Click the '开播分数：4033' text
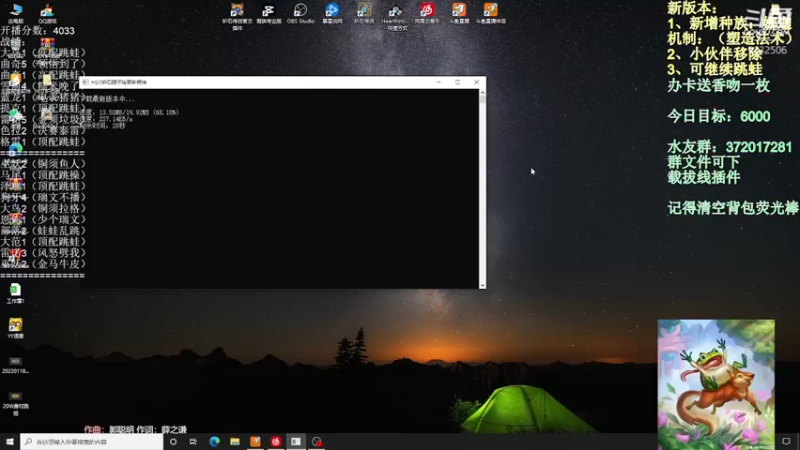Viewport: 800px width, 450px height. (38, 31)
